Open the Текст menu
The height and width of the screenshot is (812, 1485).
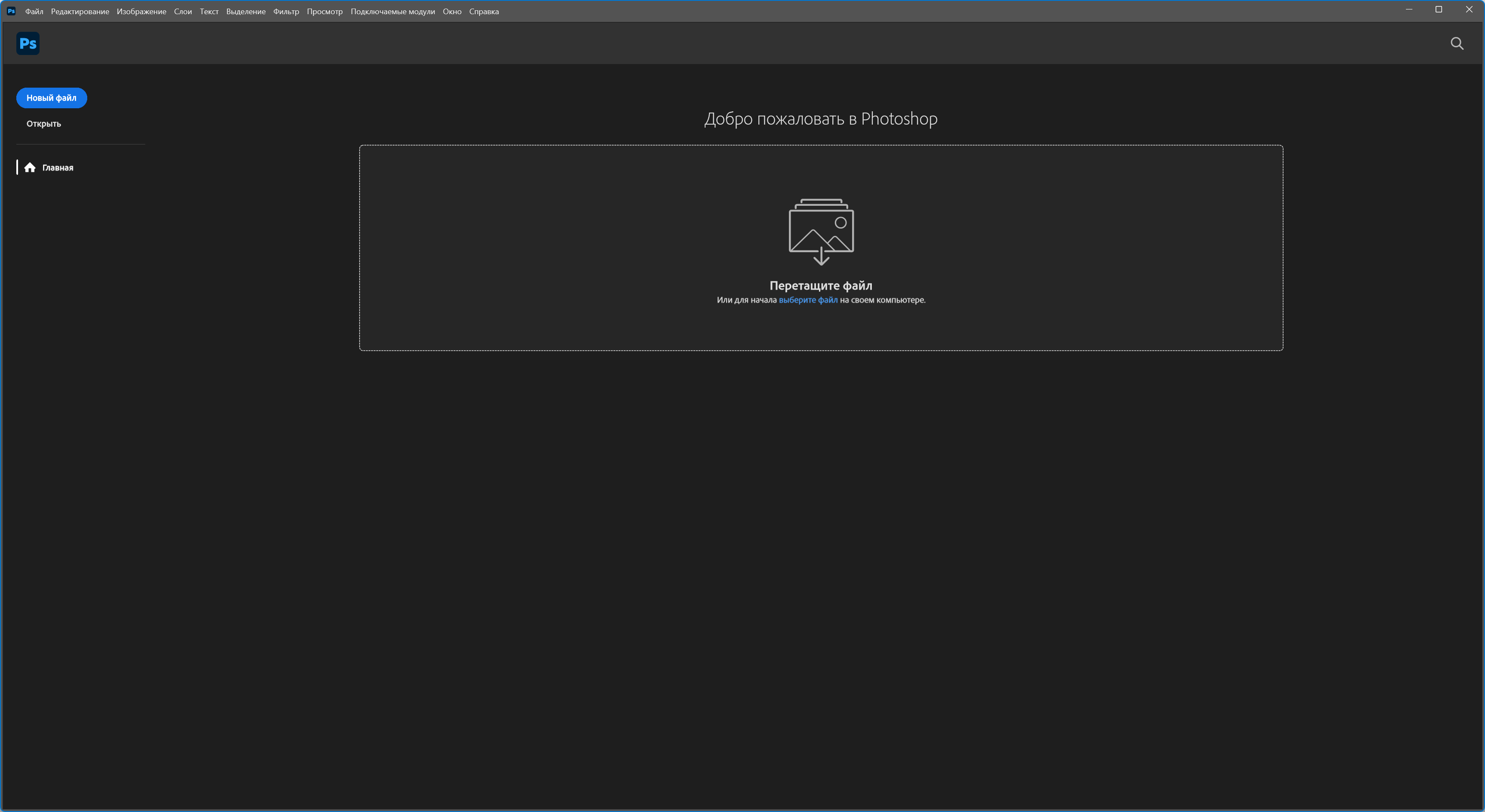pos(209,12)
